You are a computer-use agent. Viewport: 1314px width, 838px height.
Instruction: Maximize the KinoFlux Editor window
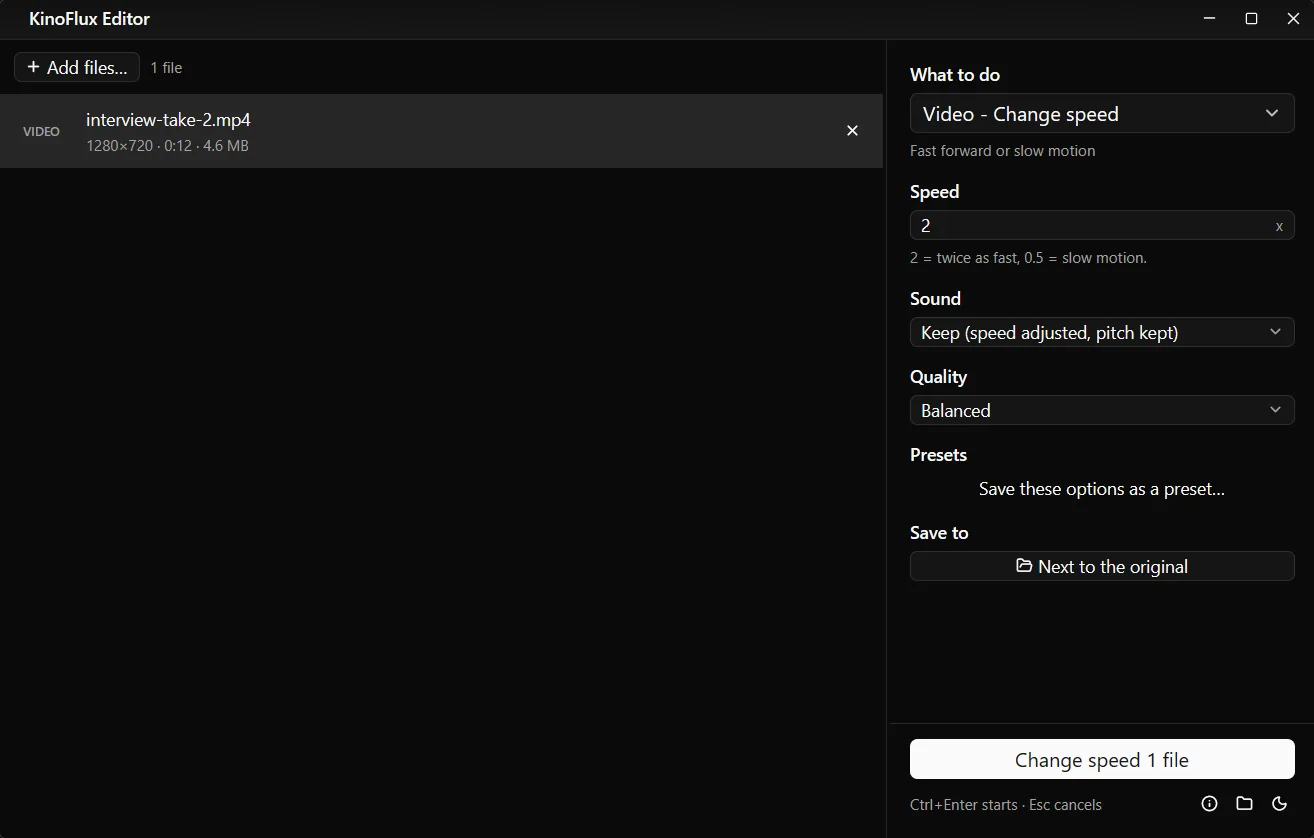tap(1251, 19)
